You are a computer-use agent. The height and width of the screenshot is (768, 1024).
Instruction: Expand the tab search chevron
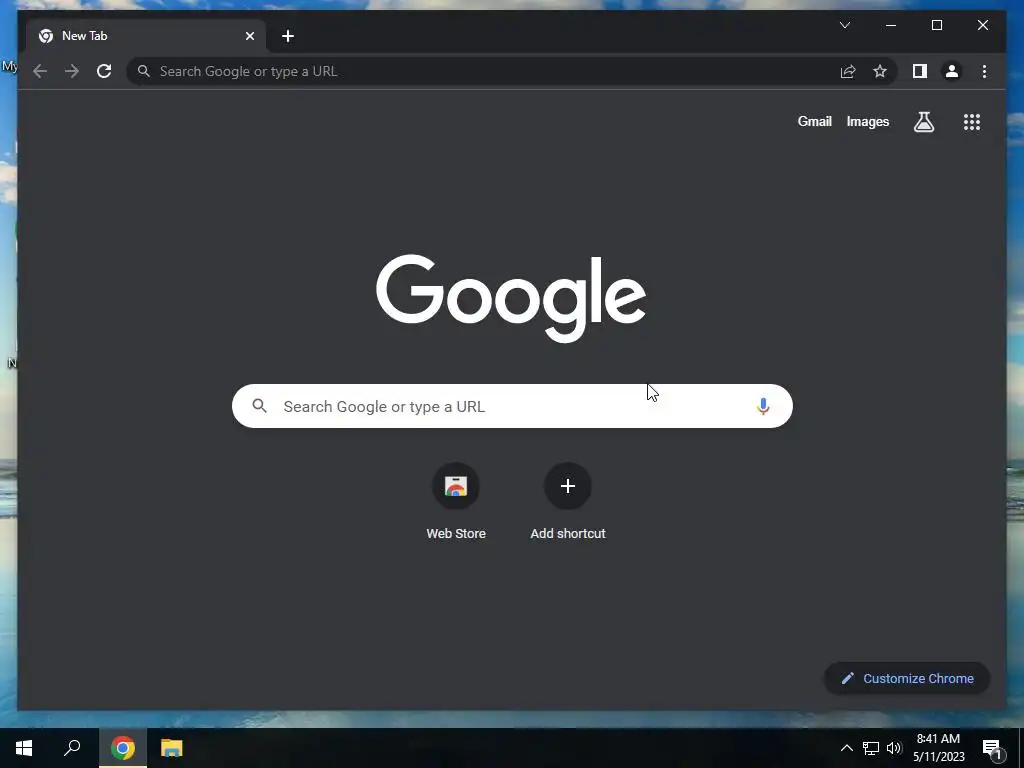[844, 25]
